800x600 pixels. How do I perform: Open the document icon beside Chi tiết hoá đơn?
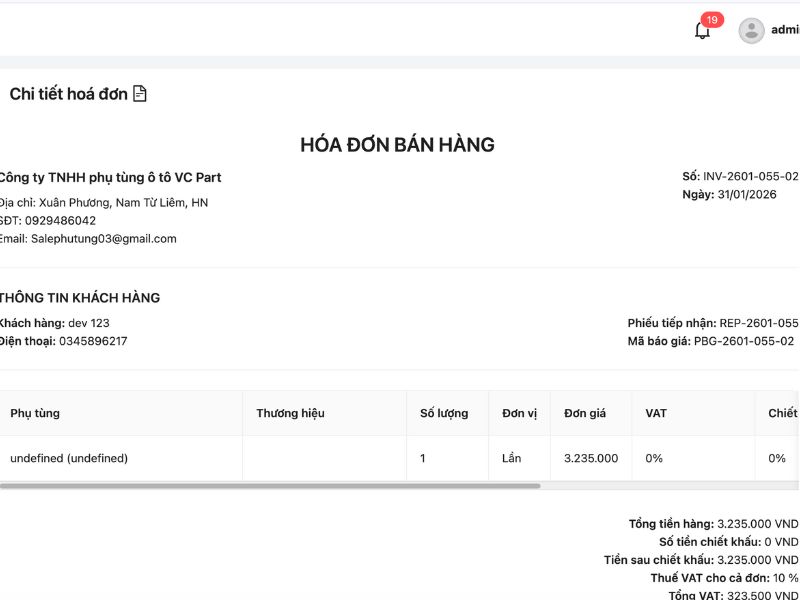[x=141, y=92]
